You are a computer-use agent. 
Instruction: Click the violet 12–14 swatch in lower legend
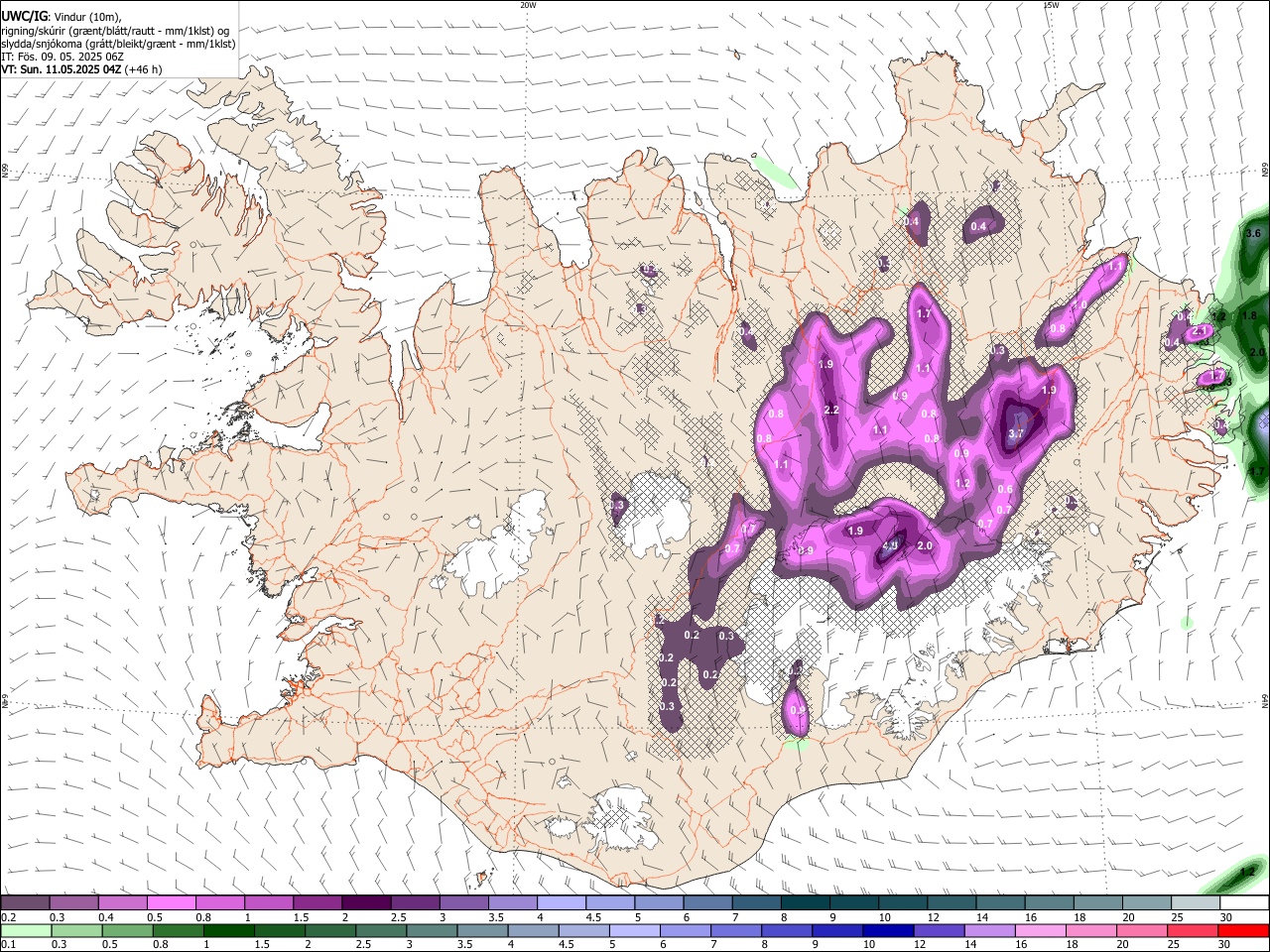coord(939,930)
